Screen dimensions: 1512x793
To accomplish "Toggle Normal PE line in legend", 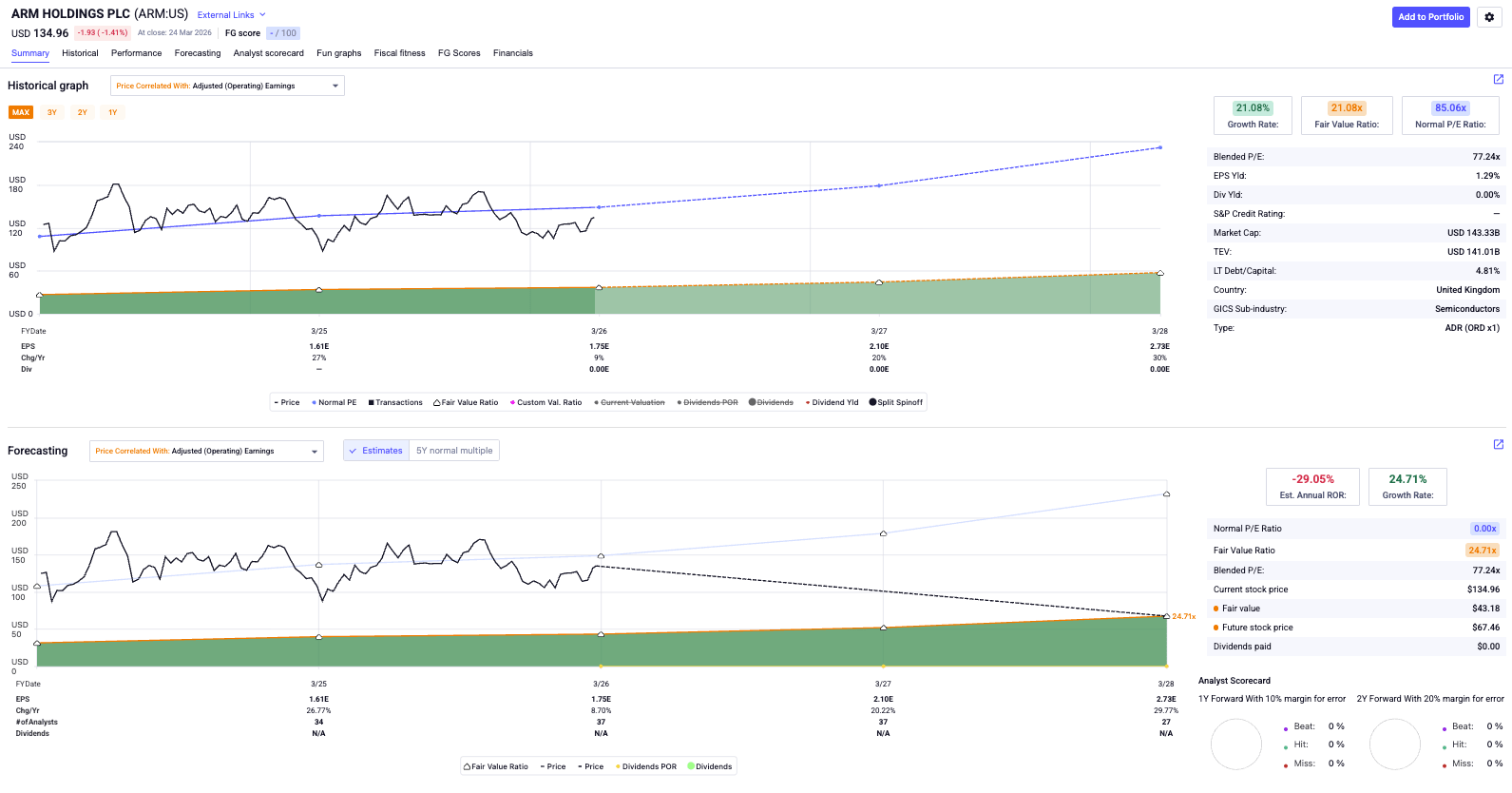I will click(335, 402).
